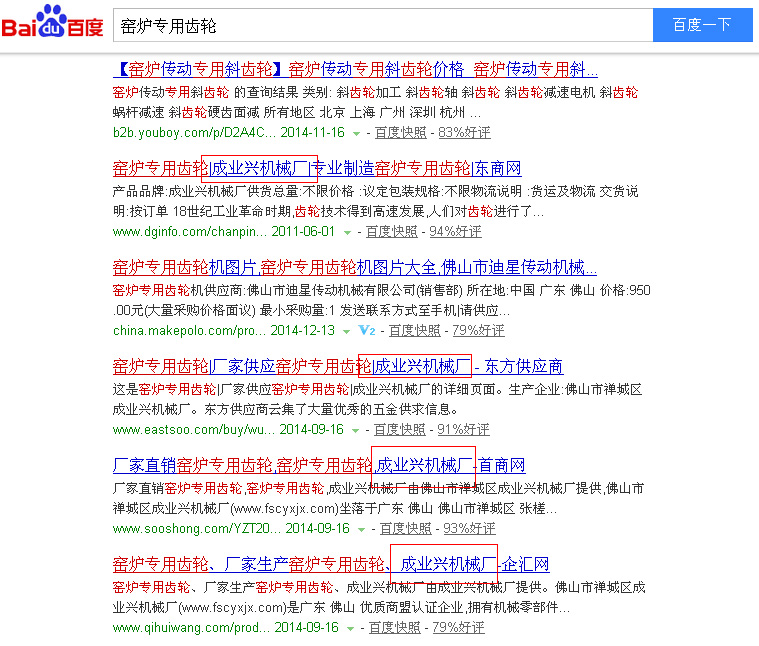Open the 企汇网 窑炉专用齿轮 result title
The image size is (759, 646).
tap(331, 564)
